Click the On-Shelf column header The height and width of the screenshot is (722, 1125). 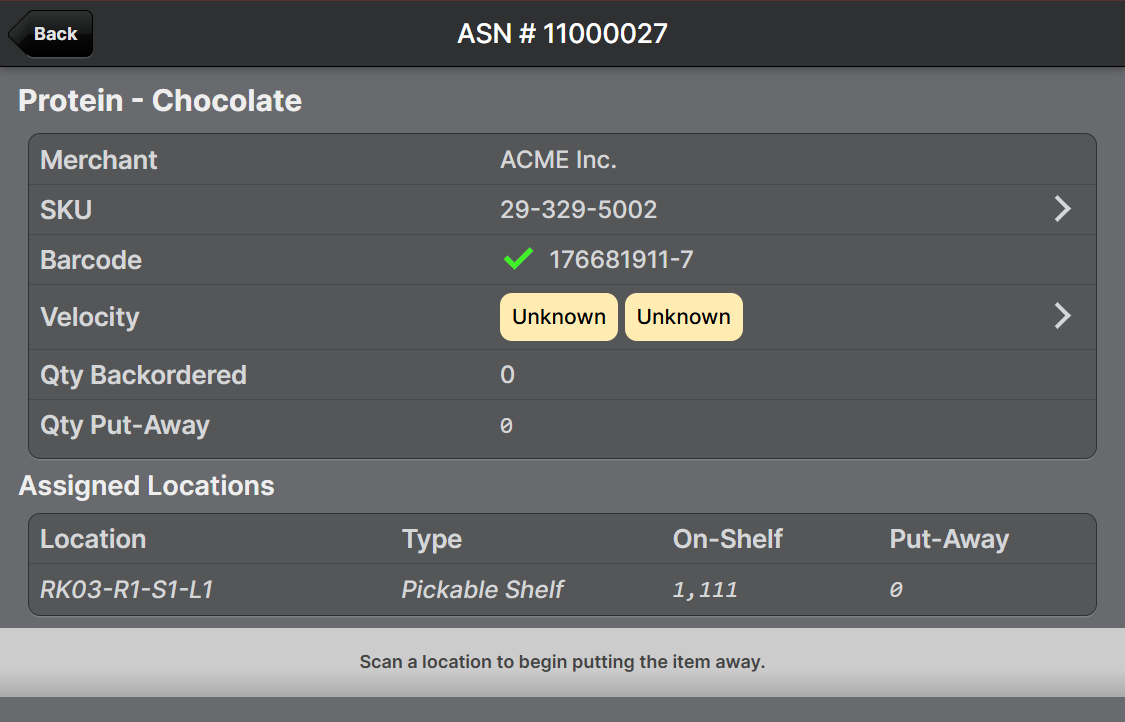727,539
